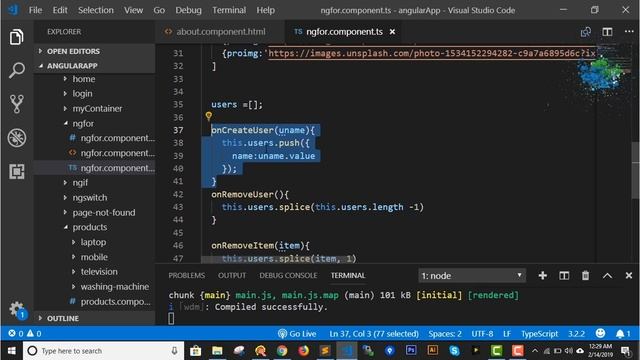Split the terminal panel
Image resolution: width=640 pixels, height=360 pixels.
[564, 276]
